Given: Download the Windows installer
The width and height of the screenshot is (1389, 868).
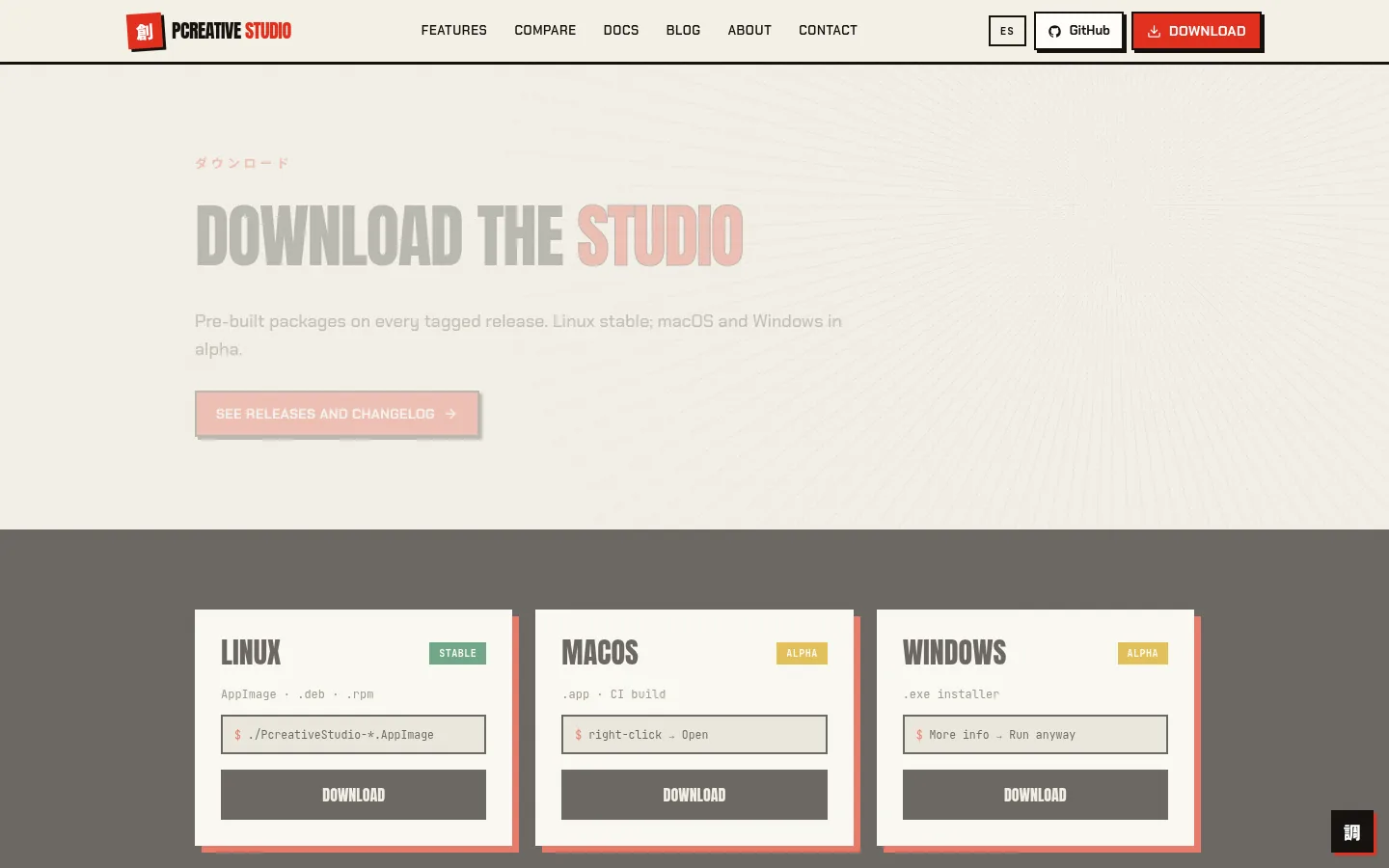Looking at the screenshot, I should point(1035,795).
